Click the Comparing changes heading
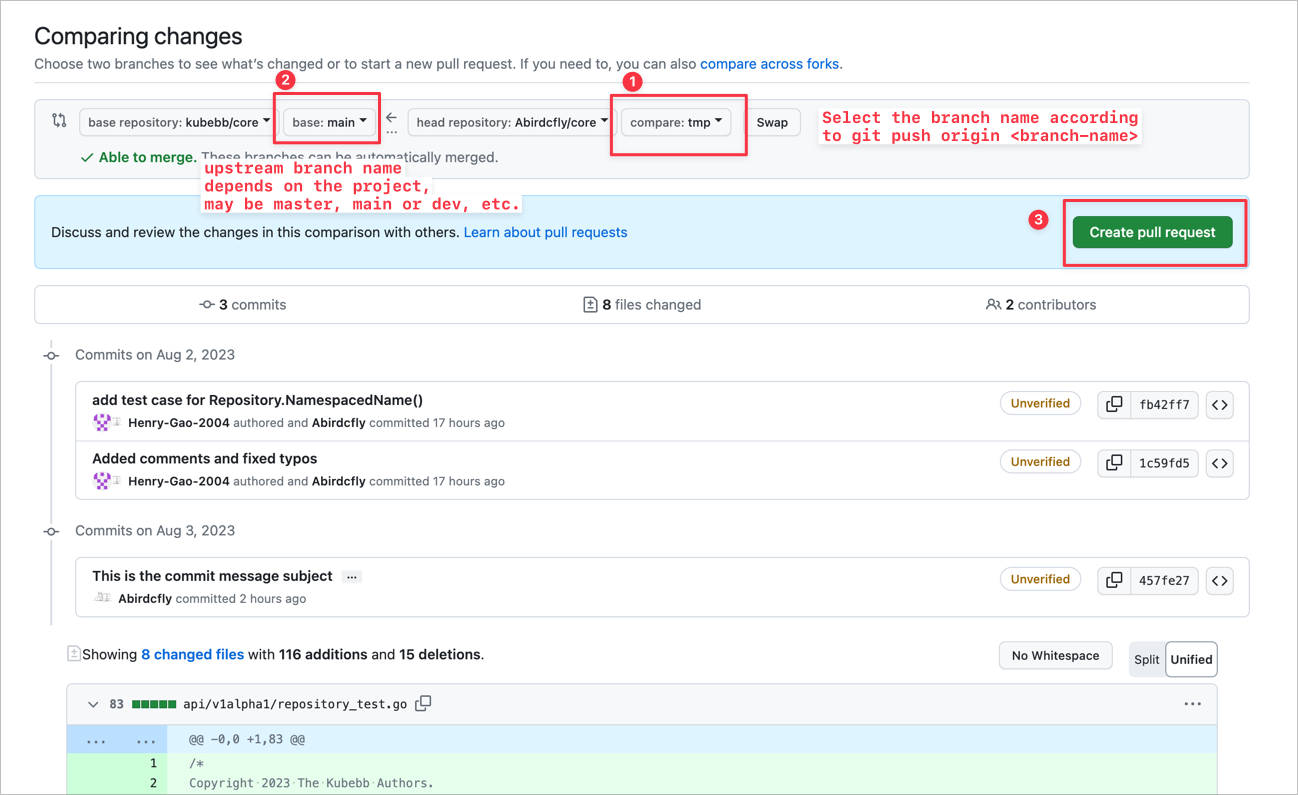 (x=138, y=36)
